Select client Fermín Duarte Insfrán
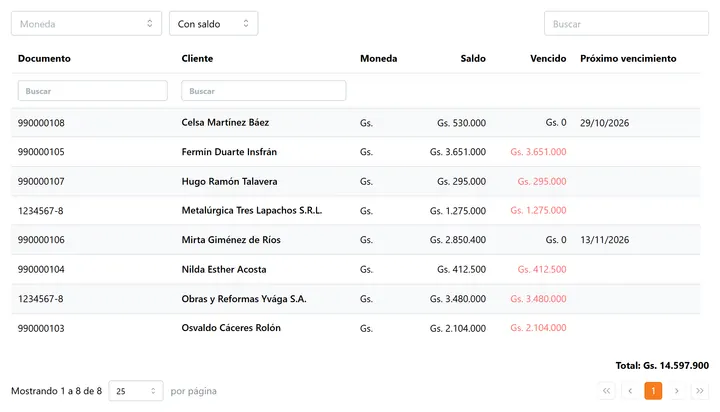 point(229,152)
